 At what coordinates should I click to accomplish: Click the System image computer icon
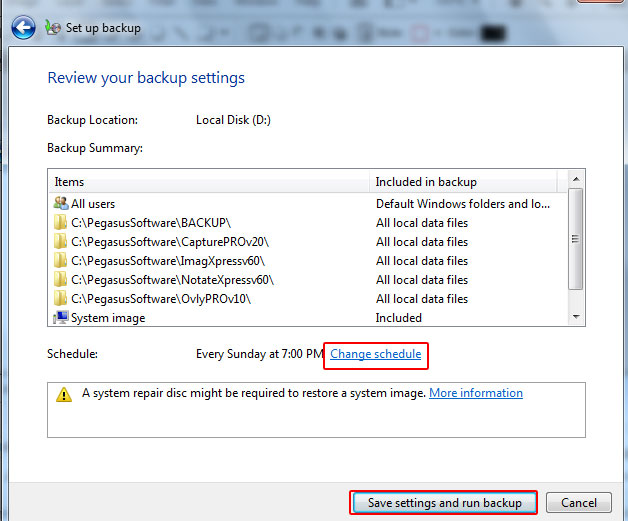tap(61, 318)
